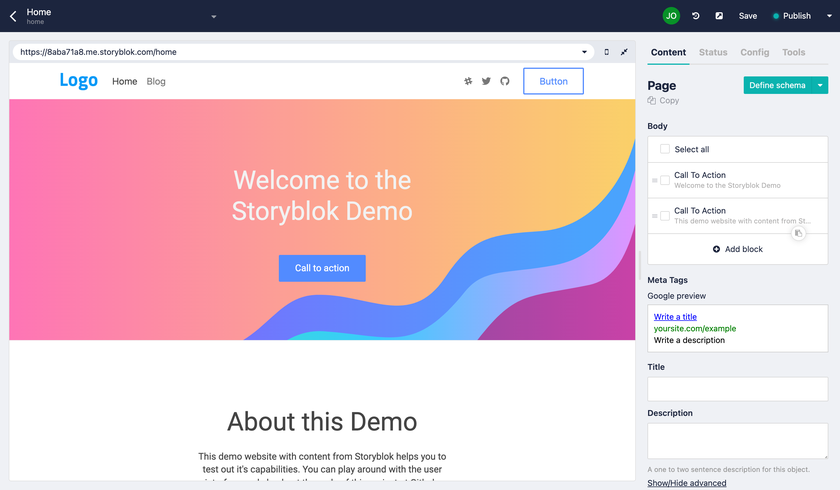Screen dimensions: 840x490
Task: Click the outlined Button in preview header
Action: click(x=553, y=81)
